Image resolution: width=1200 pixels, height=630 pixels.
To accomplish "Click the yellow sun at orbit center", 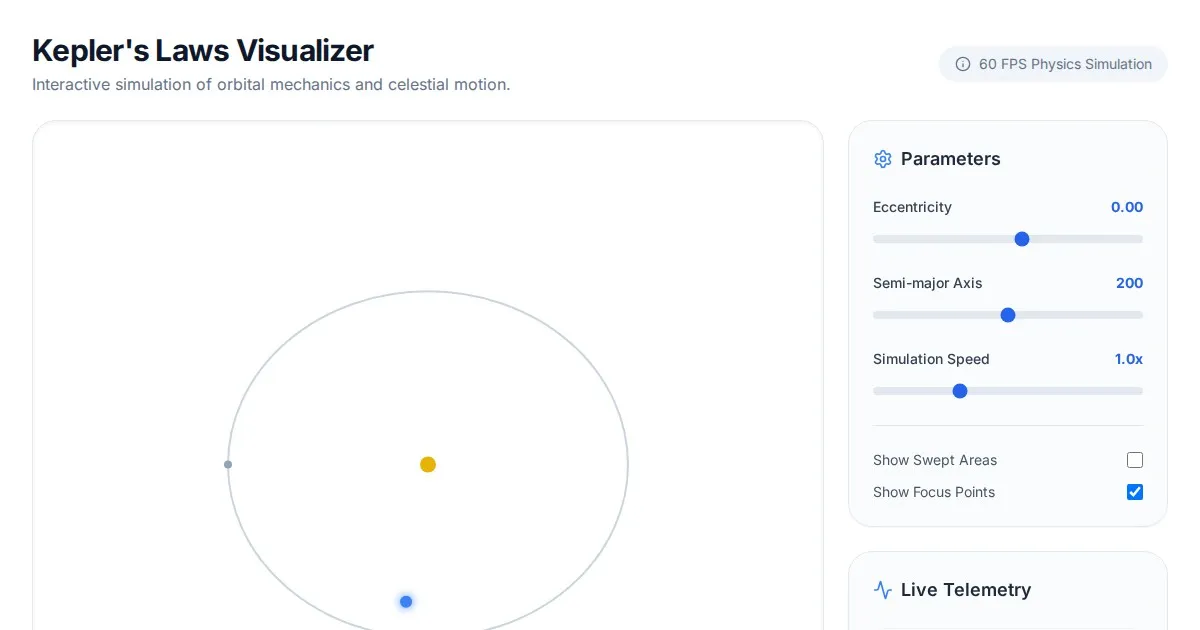I will click(428, 464).
